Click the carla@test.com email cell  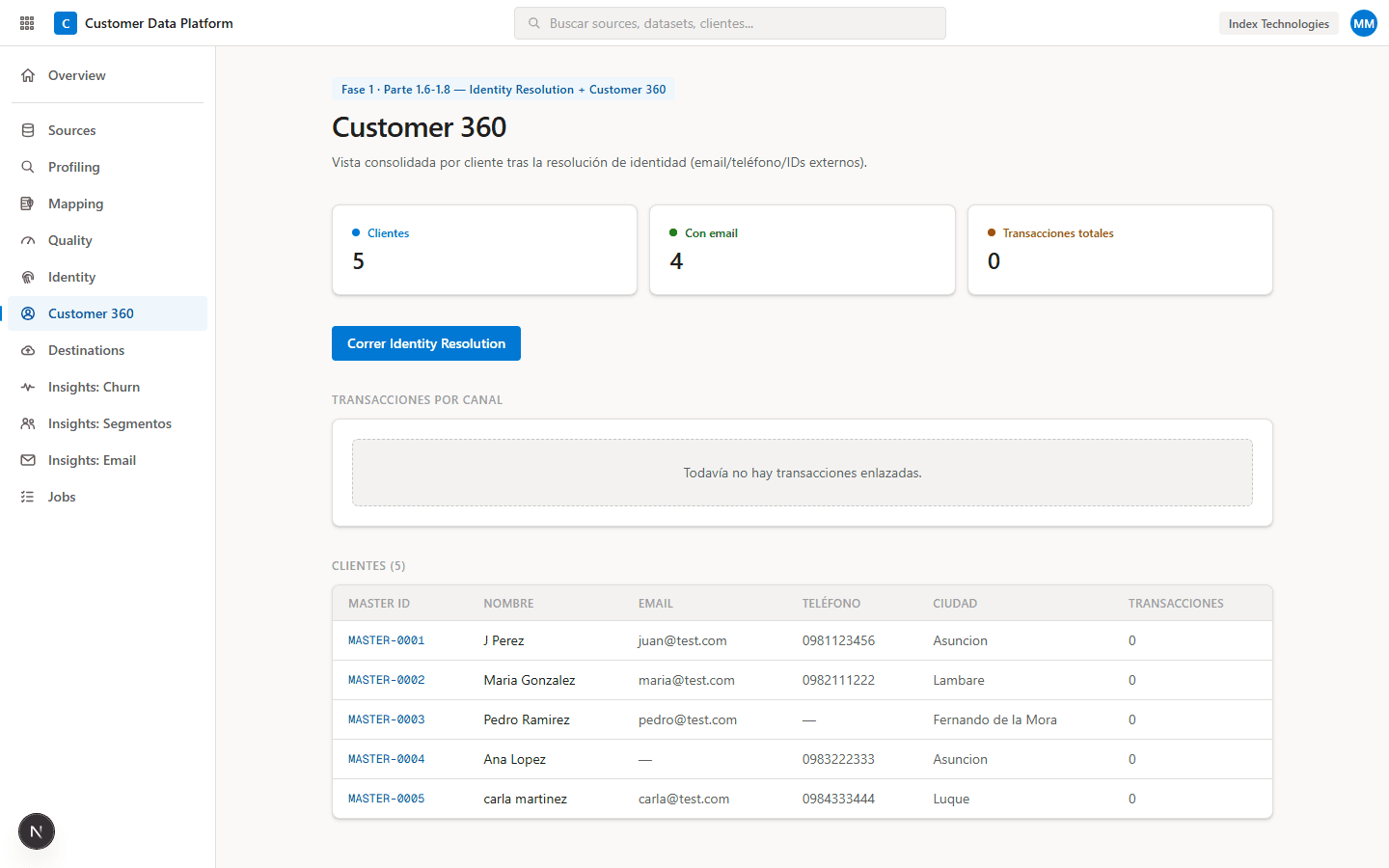pos(684,799)
